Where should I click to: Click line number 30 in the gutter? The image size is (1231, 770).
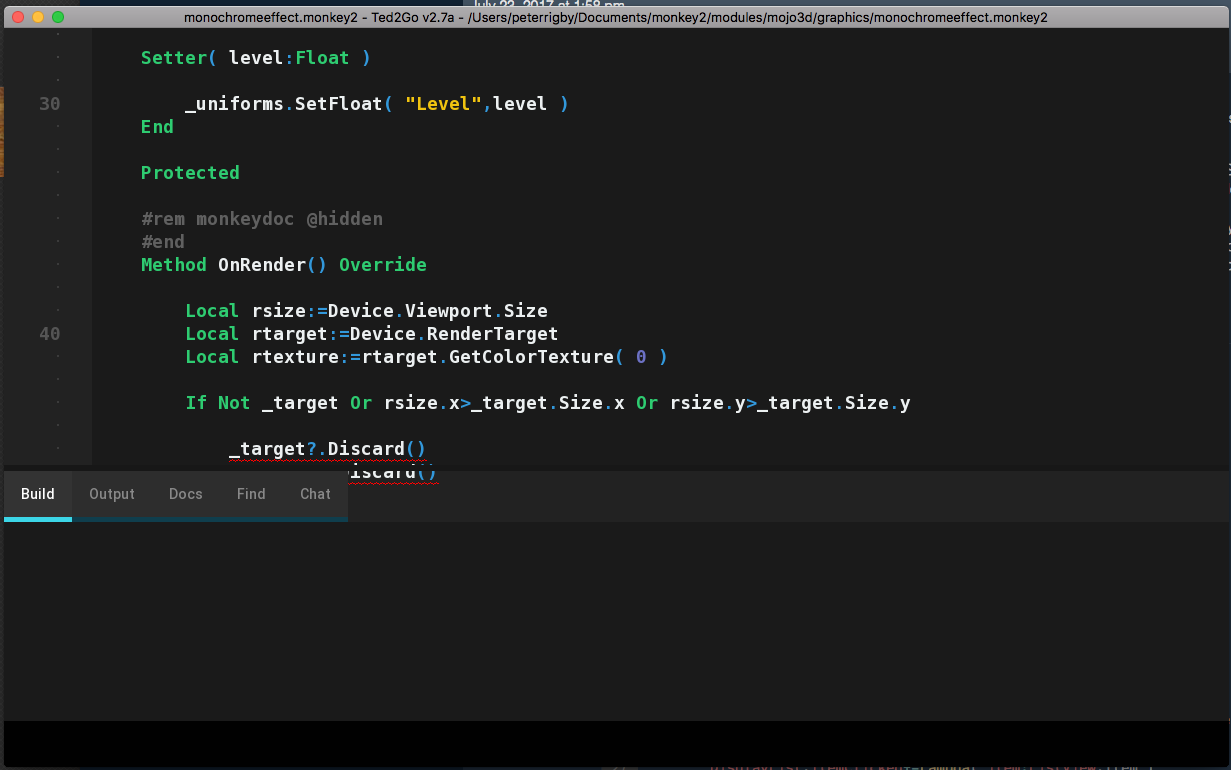pyautogui.click(x=49, y=104)
